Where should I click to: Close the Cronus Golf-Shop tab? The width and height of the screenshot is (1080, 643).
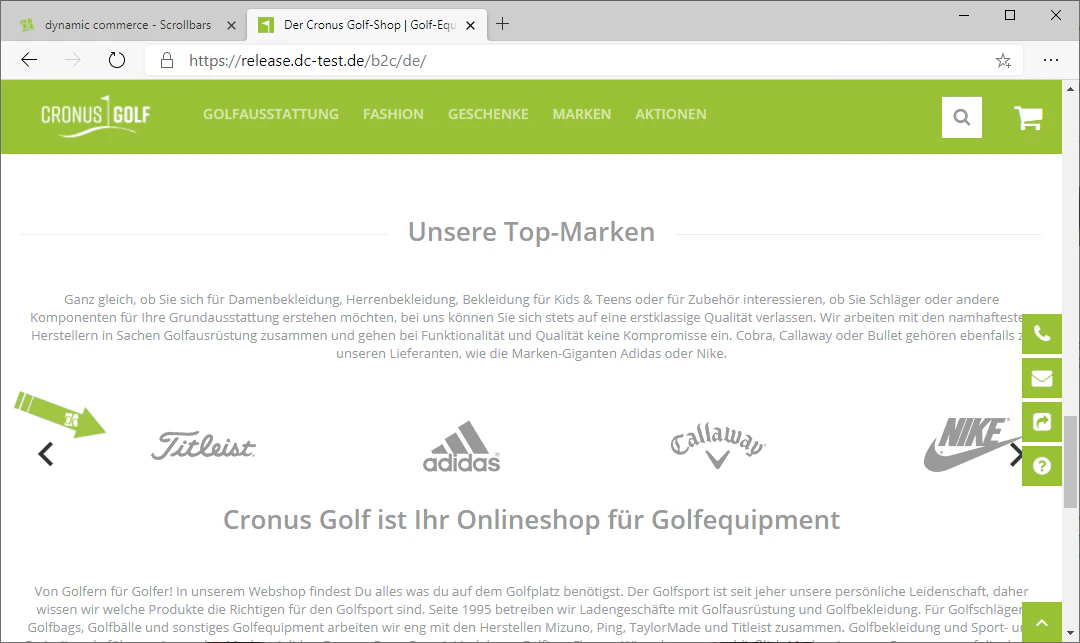coord(470,25)
